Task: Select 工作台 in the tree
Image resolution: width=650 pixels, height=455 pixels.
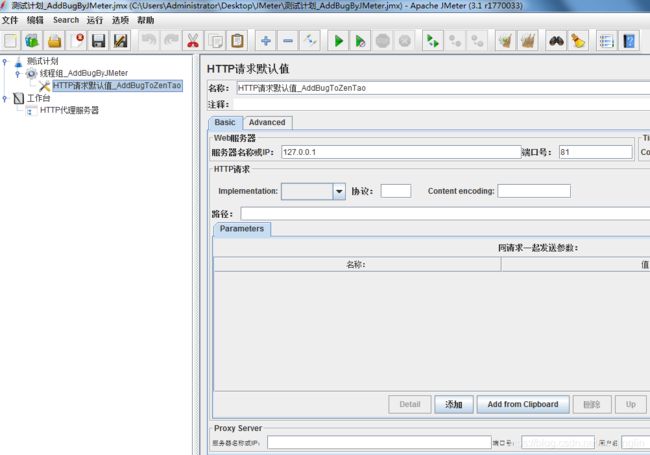Action: click(x=39, y=98)
